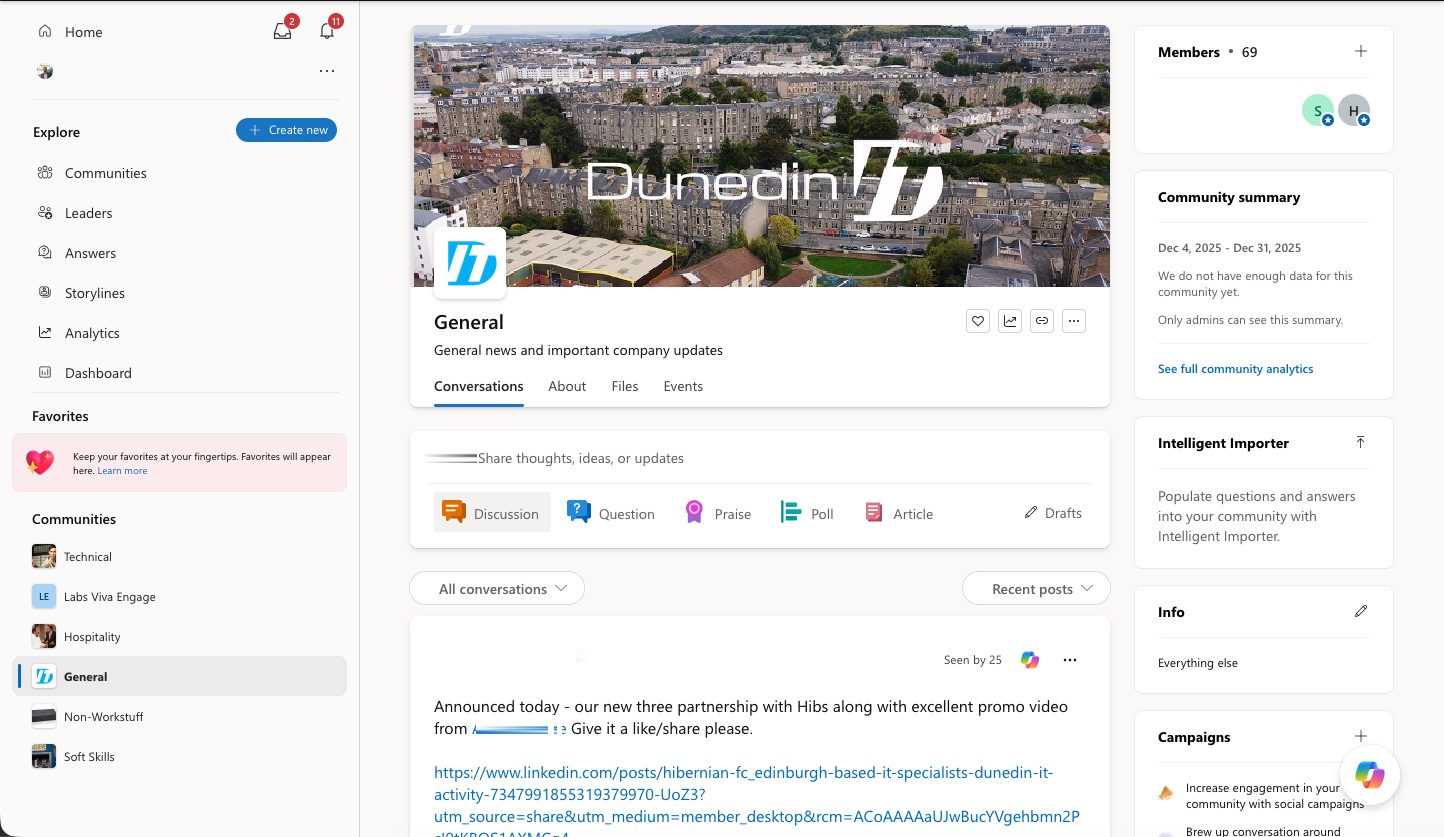
Task: Open the inbox with 2 unread
Action: [283, 32]
